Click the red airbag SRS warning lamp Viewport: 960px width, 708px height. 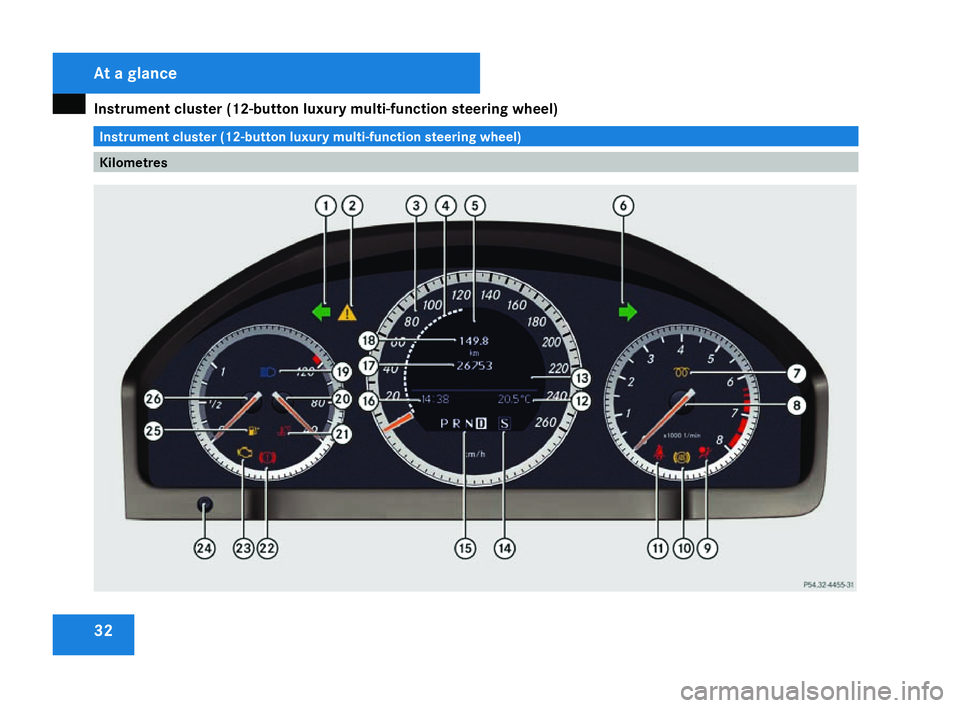[705, 453]
